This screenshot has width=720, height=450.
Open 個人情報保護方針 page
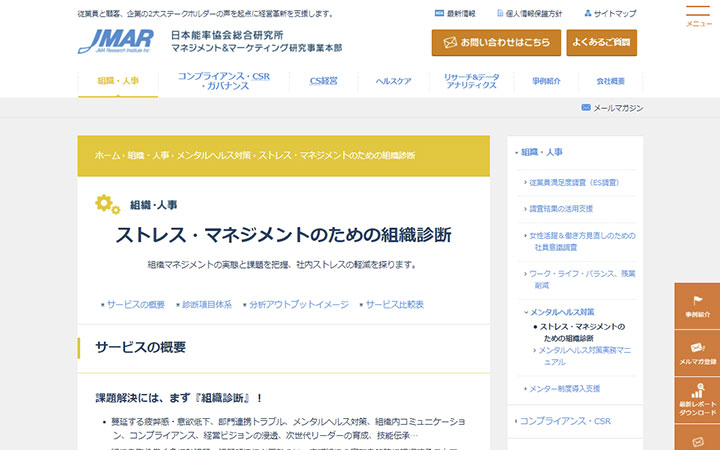point(529,14)
